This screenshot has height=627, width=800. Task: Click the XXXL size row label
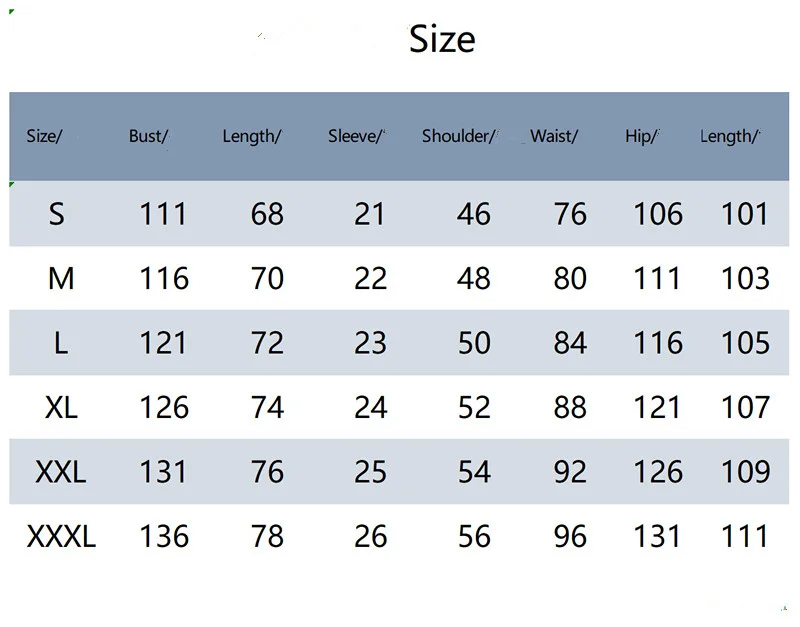tap(61, 536)
